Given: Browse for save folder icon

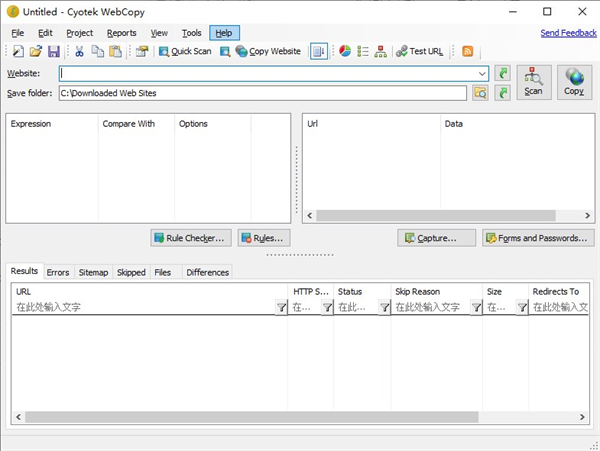Looking at the screenshot, I should 480,93.
